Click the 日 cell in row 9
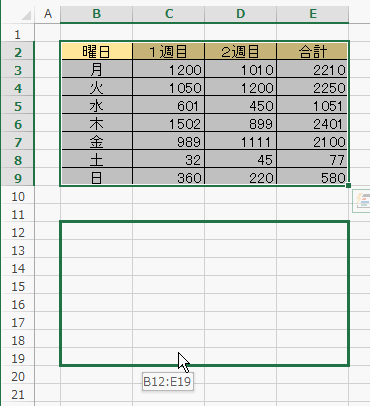Image resolution: width=370 pixels, height=406 pixels. (x=97, y=177)
